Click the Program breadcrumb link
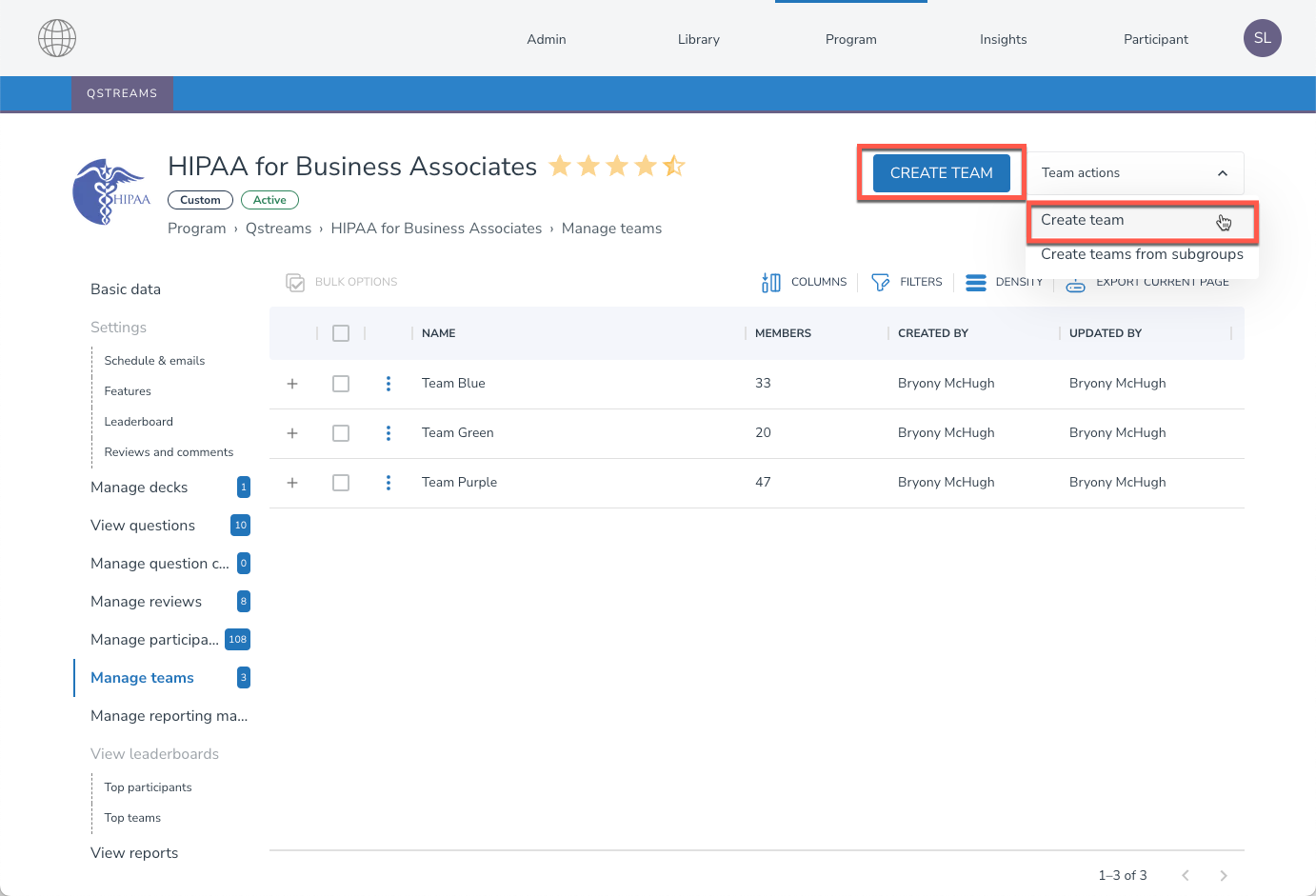The width and height of the screenshot is (1316, 896). (x=197, y=229)
